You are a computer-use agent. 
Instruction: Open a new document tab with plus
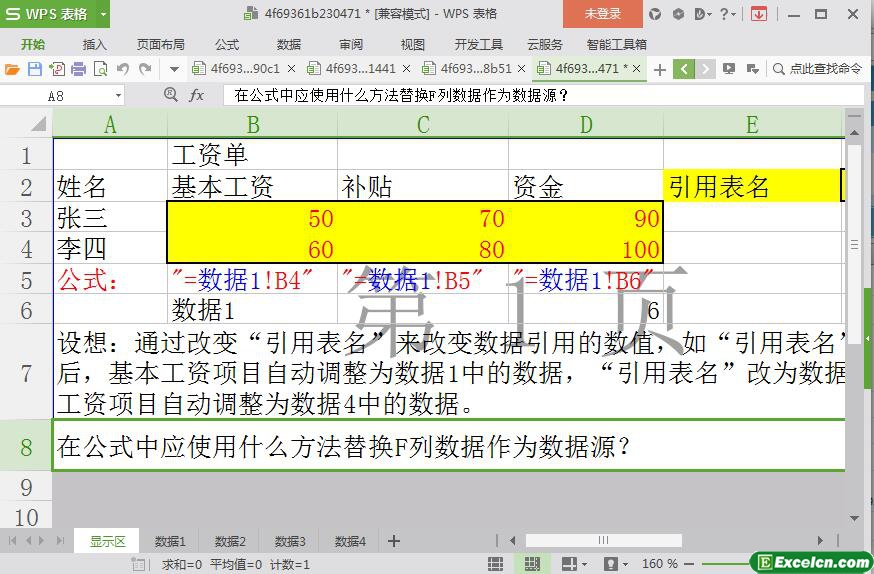click(x=659, y=69)
